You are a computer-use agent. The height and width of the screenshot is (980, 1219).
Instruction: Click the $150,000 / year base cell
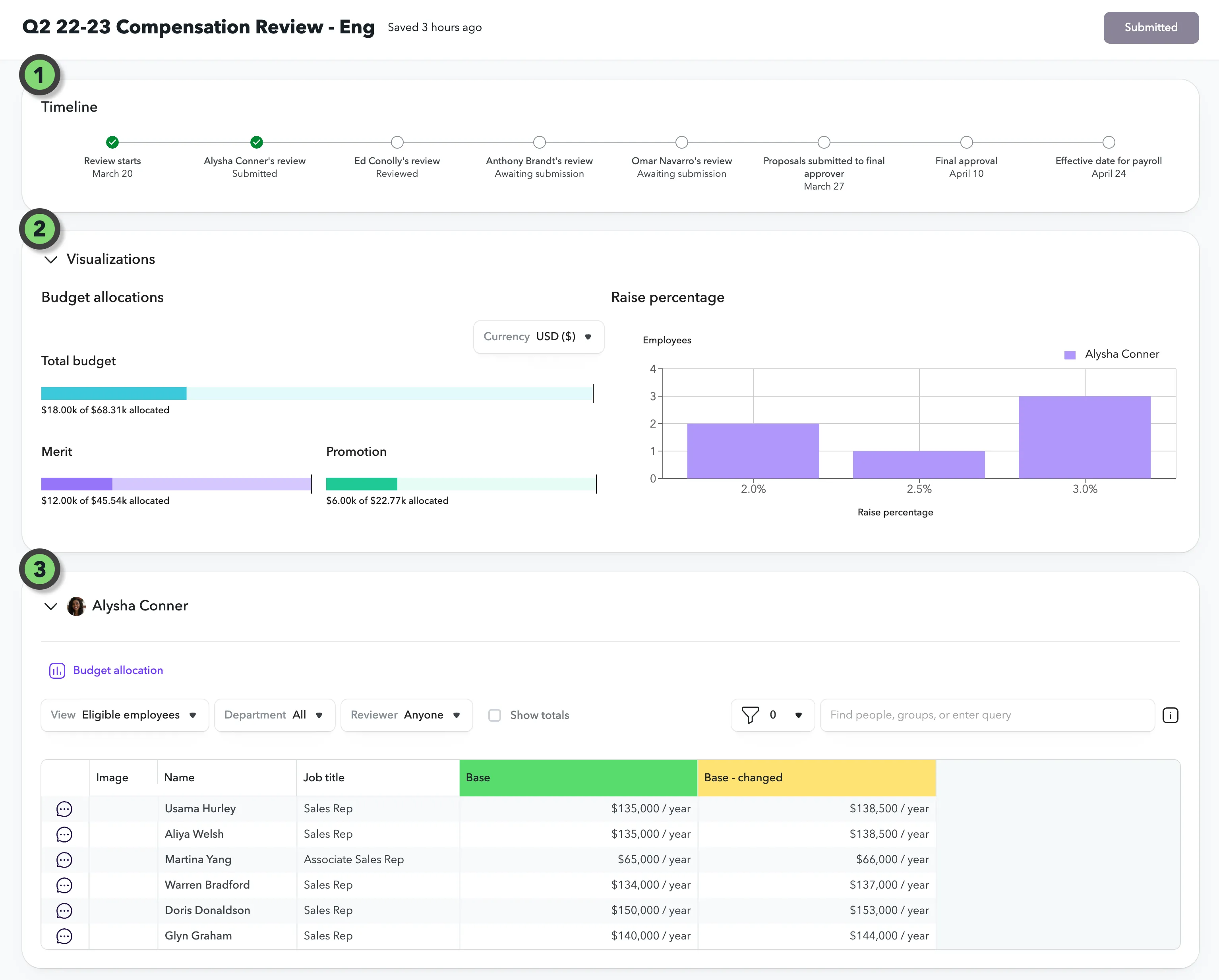click(579, 910)
